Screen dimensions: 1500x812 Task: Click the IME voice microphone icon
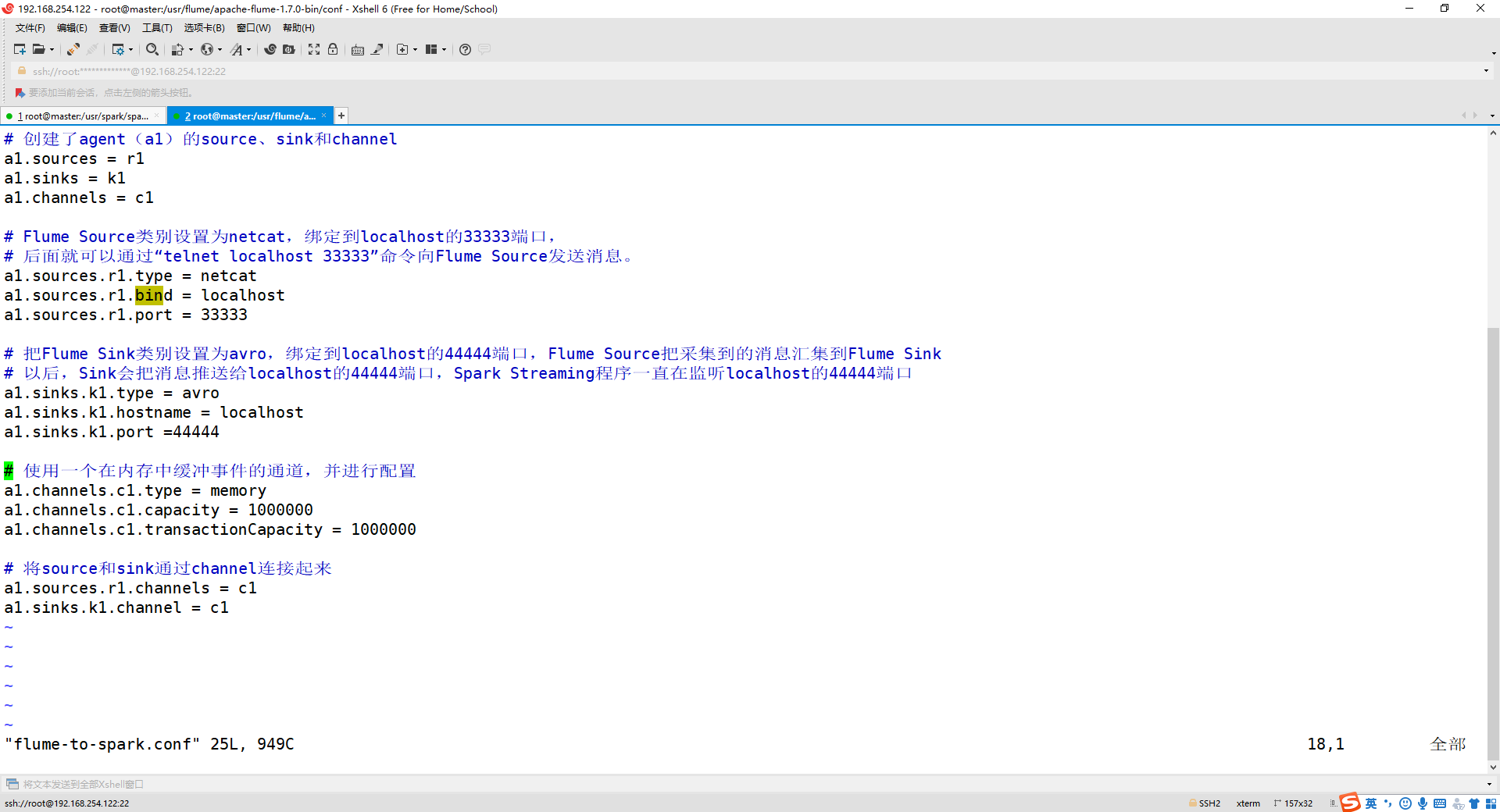click(1423, 803)
